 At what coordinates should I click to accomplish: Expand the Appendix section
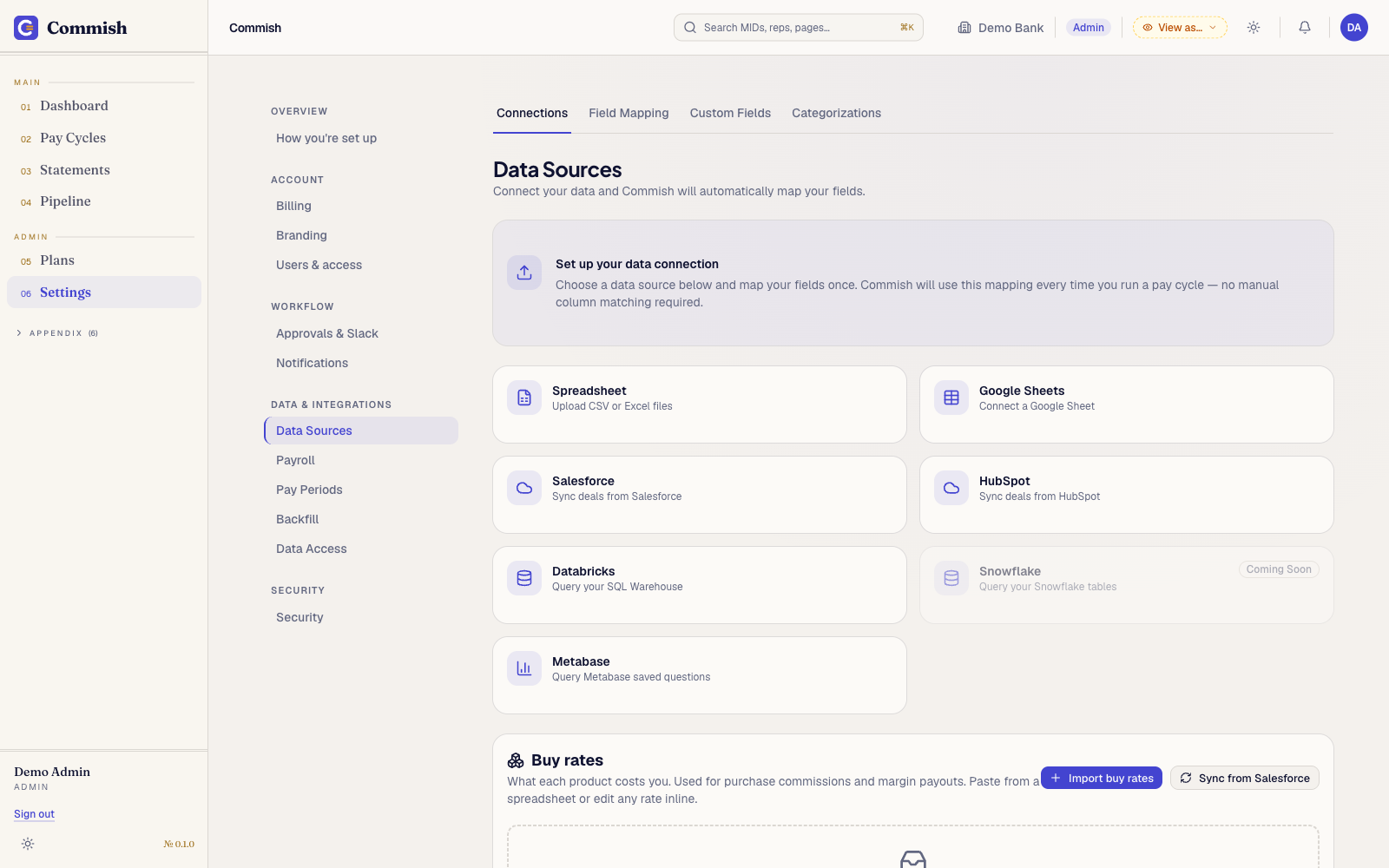[57, 333]
